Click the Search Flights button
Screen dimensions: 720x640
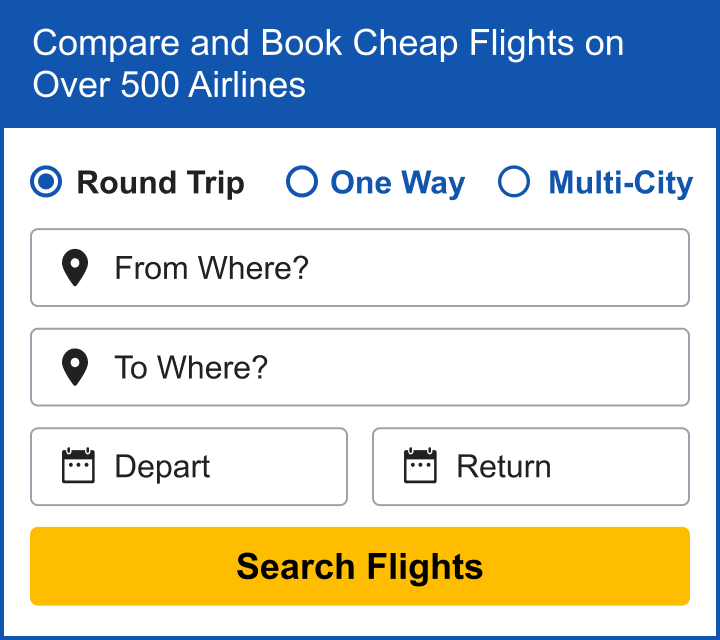[360, 566]
